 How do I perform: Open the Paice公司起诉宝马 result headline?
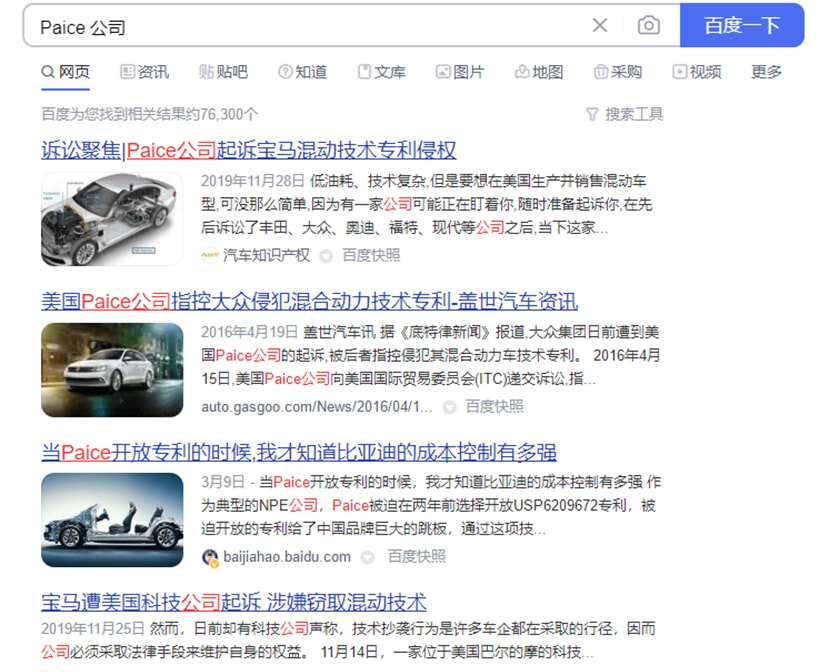pyautogui.click(x=248, y=151)
